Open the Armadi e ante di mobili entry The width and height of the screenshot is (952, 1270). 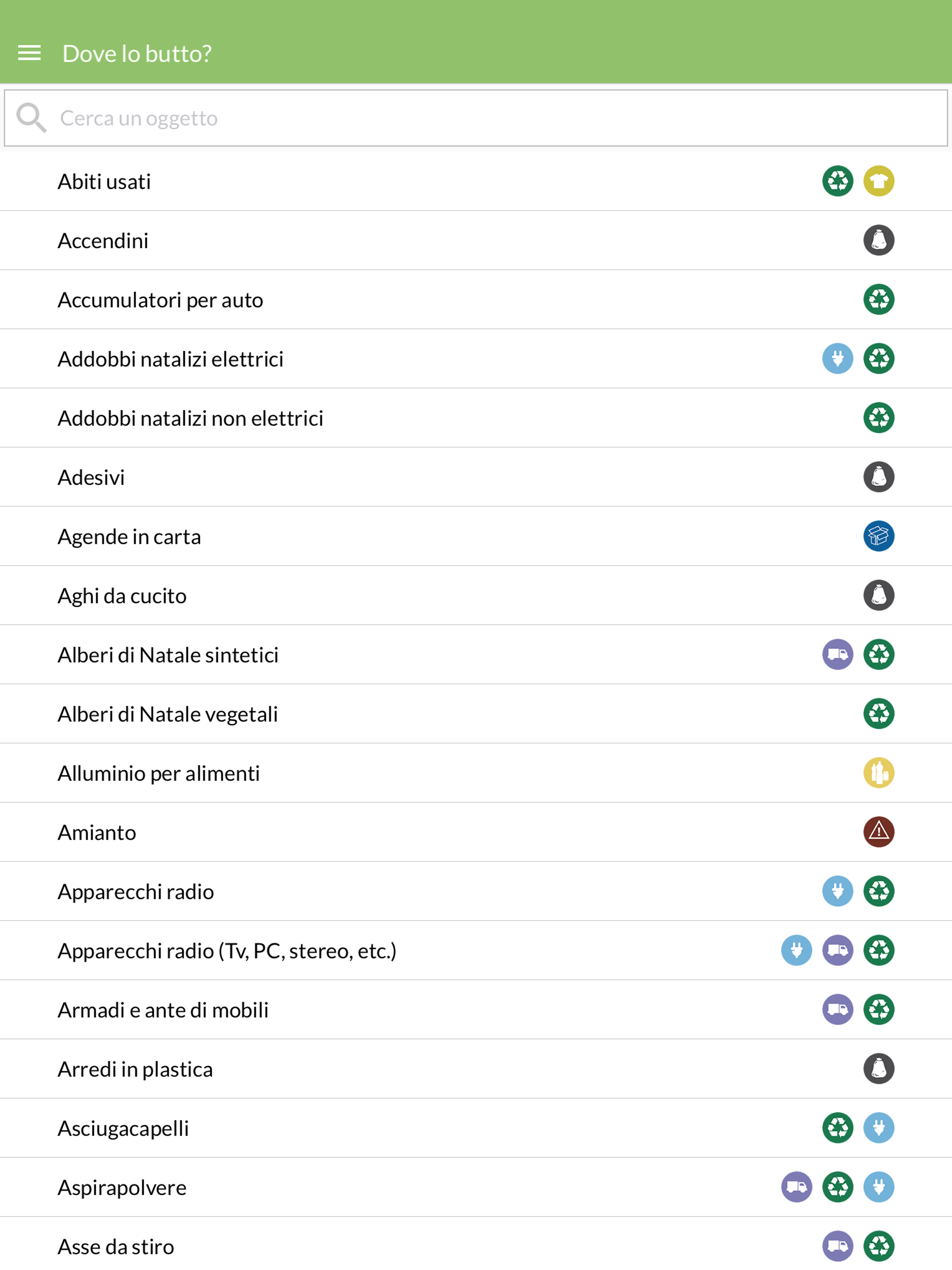click(x=476, y=1009)
